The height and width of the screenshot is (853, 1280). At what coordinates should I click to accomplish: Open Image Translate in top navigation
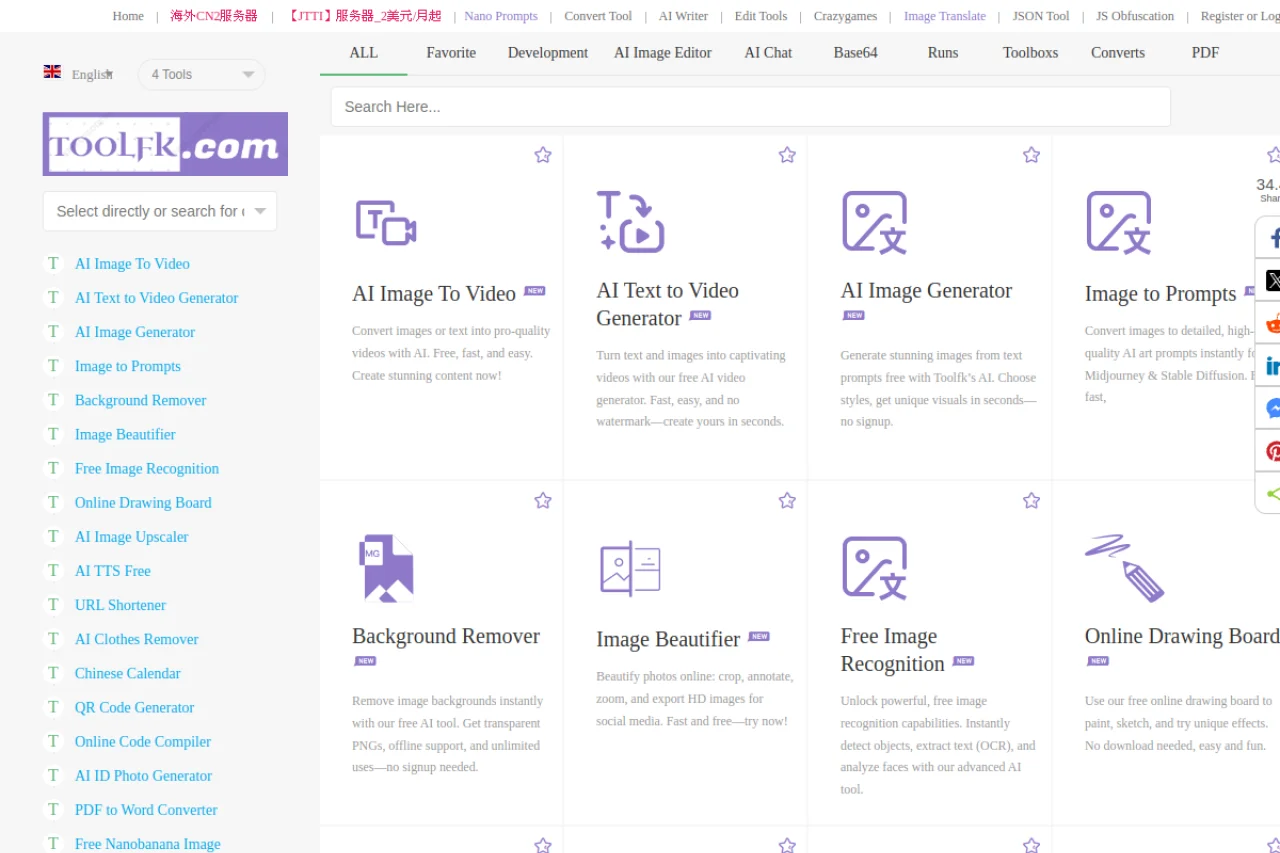(x=945, y=16)
